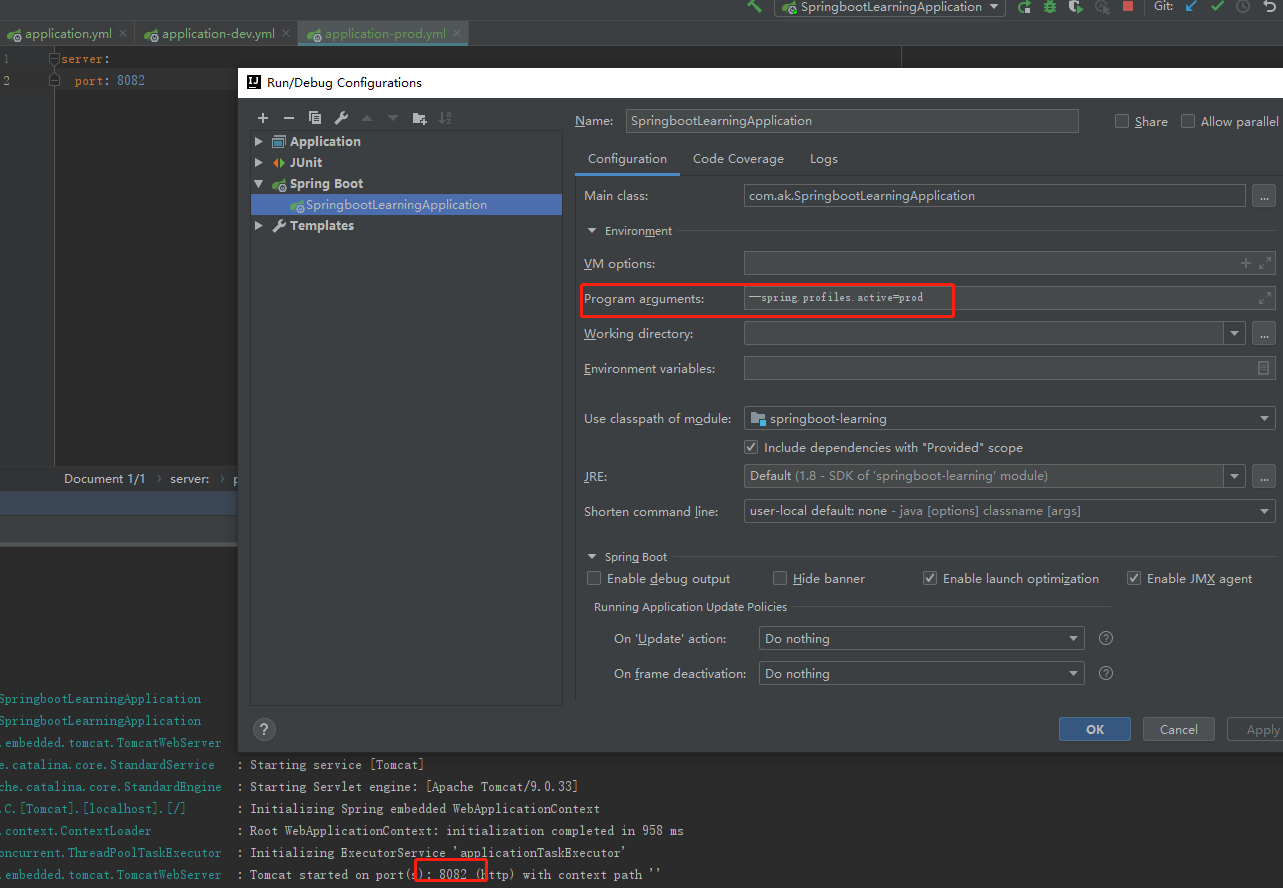
Task: Click help icon next to frame deactivation
Action: tap(1106, 673)
